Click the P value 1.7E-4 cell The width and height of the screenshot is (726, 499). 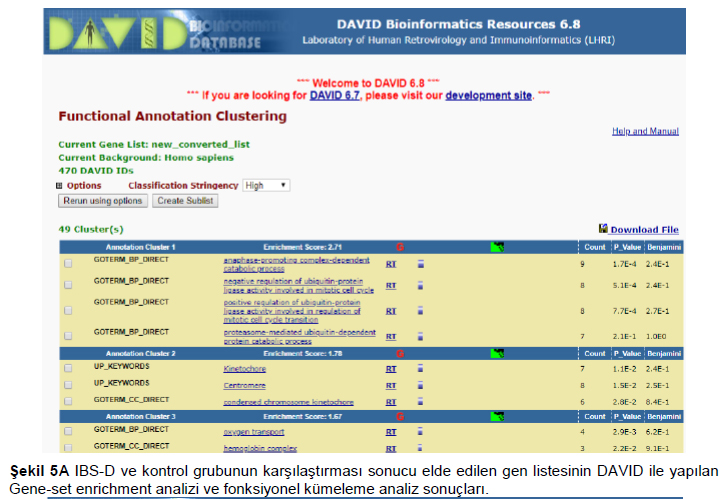(x=625, y=264)
